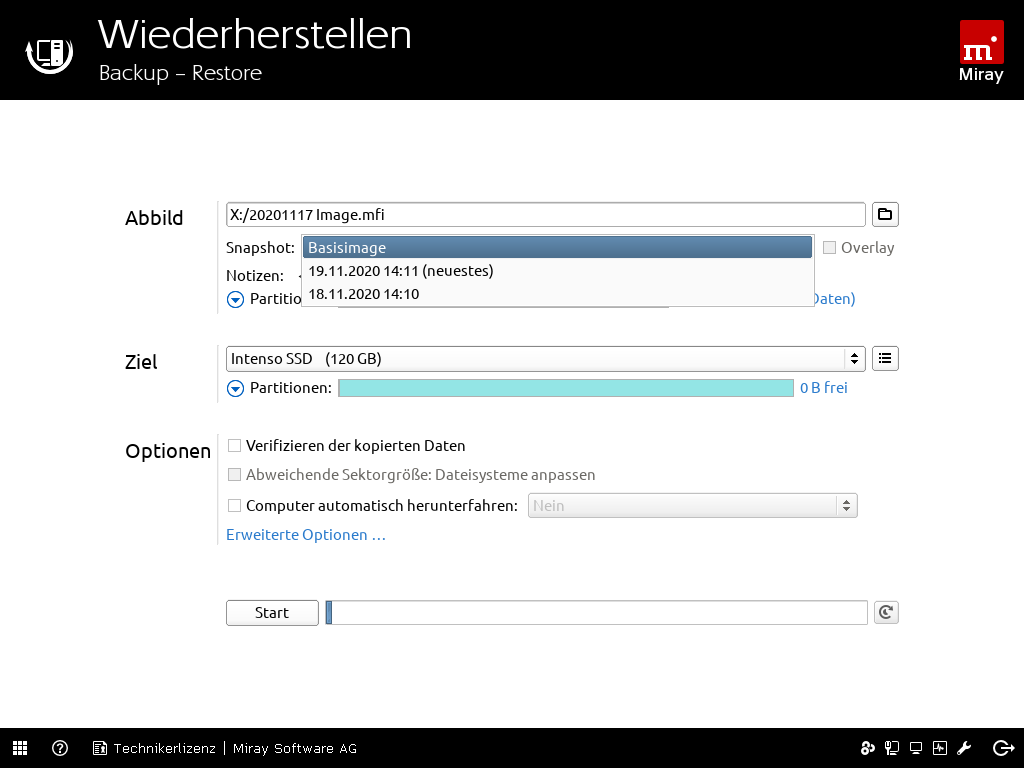
Task: Toggle Computer automatisch herunterfahren checkbox
Action: 235,506
